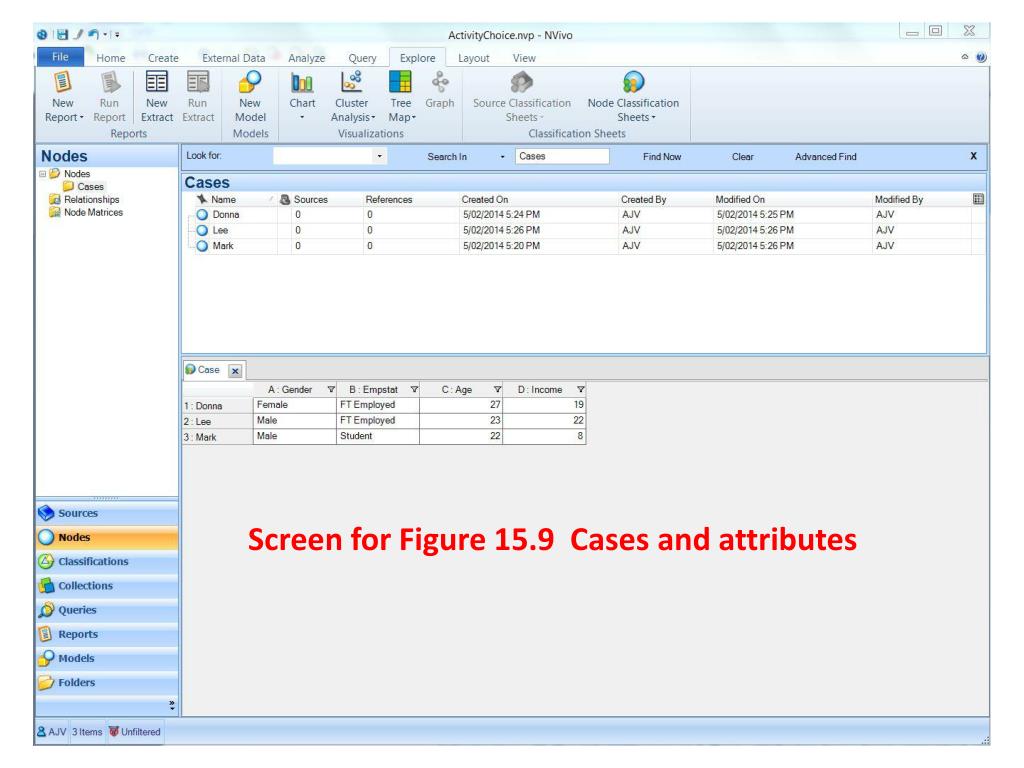1024x768 pixels.
Task: Collapse the Nodes tree folder
Action: click(x=42, y=174)
